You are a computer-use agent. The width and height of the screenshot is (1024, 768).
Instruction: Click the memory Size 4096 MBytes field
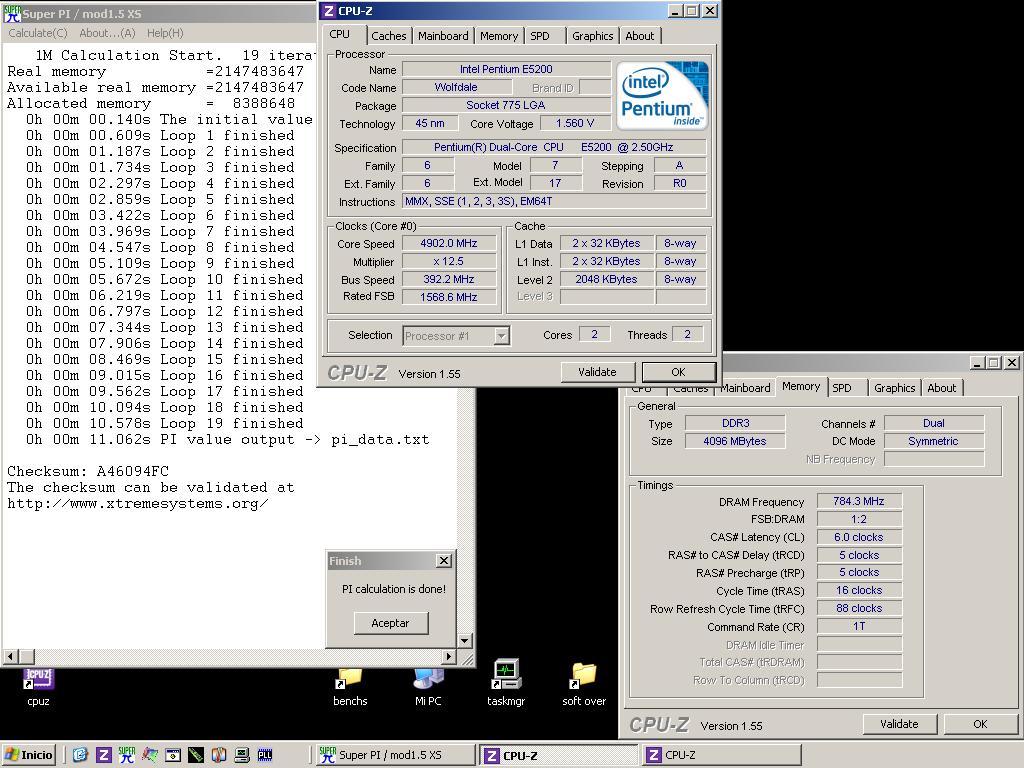[x=735, y=441]
